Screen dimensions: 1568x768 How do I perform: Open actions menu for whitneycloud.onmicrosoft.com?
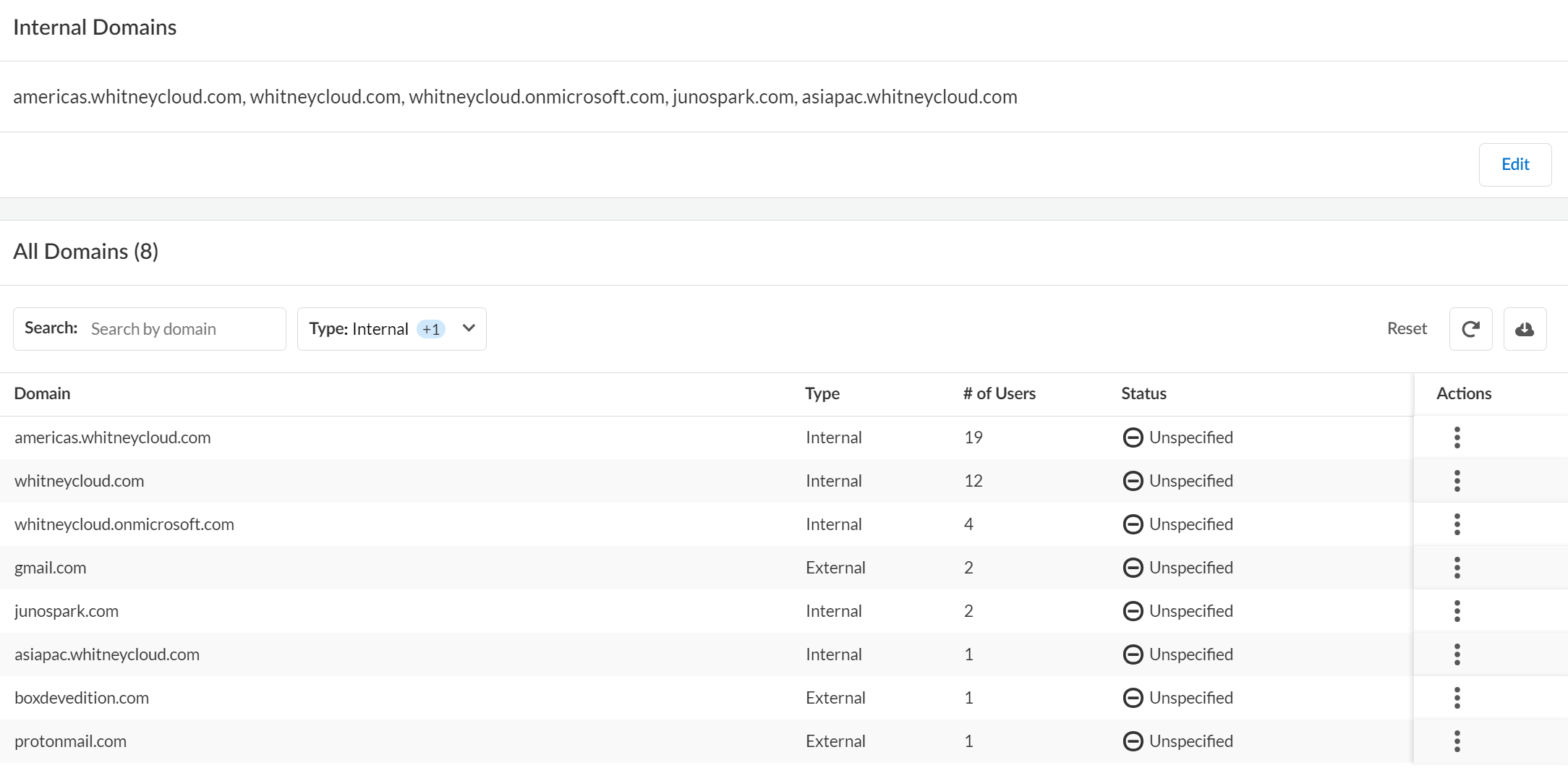tap(1457, 524)
